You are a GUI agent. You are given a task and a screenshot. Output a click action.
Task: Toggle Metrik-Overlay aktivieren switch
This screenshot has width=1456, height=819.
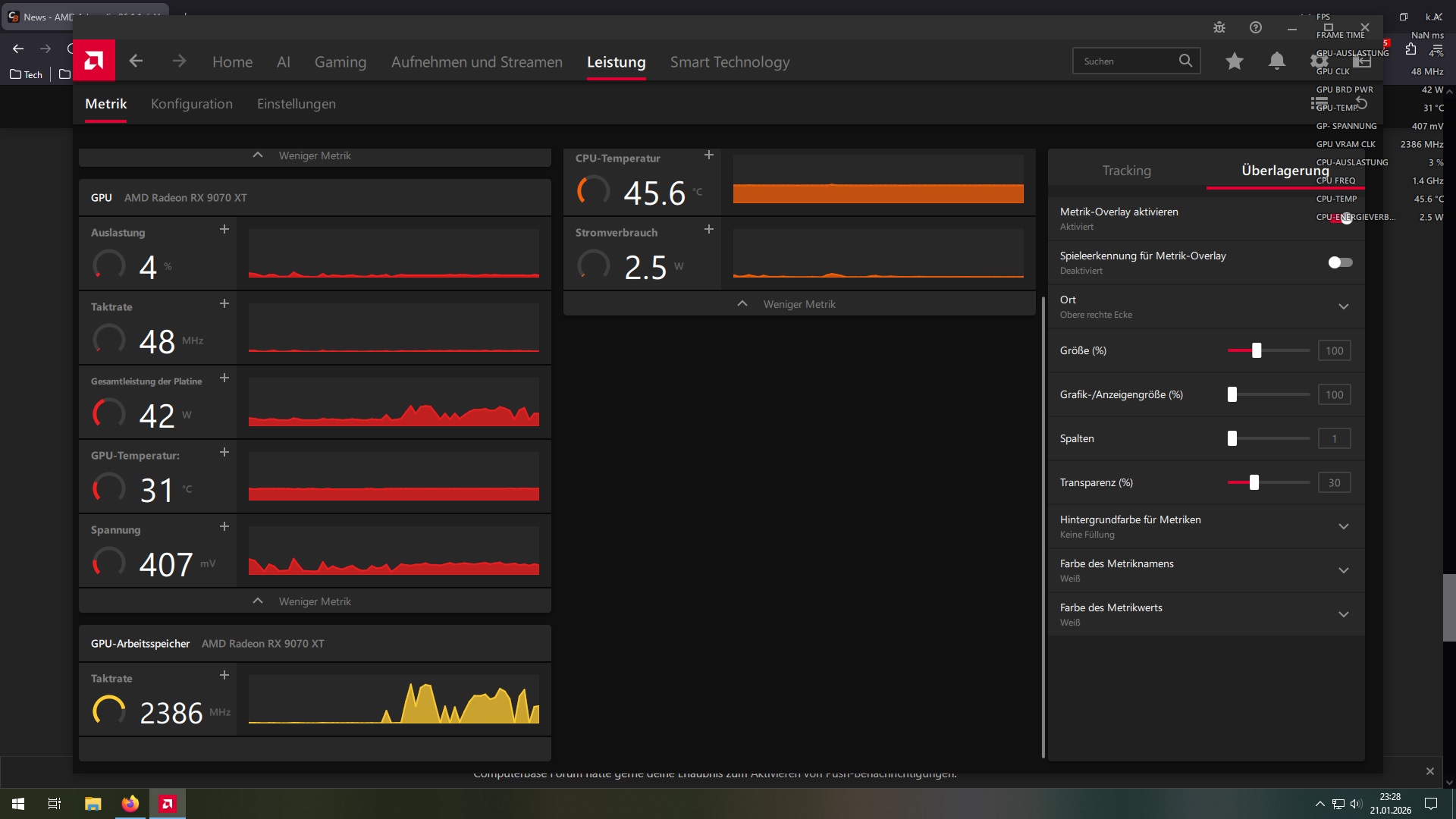(x=1341, y=218)
